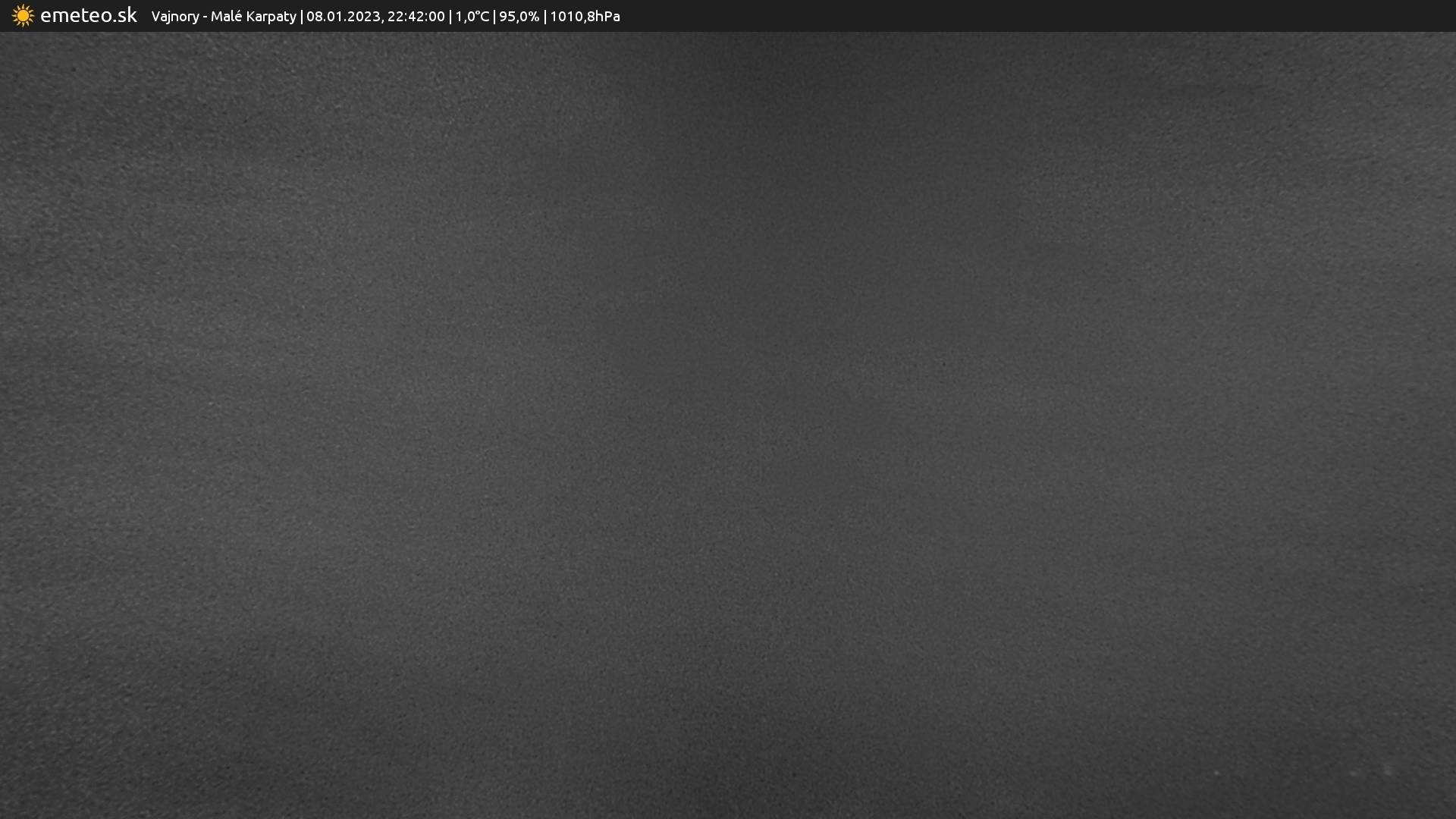Select the Vajnory location name
This screenshot has width=1456, height=819.
coord(174,17)
